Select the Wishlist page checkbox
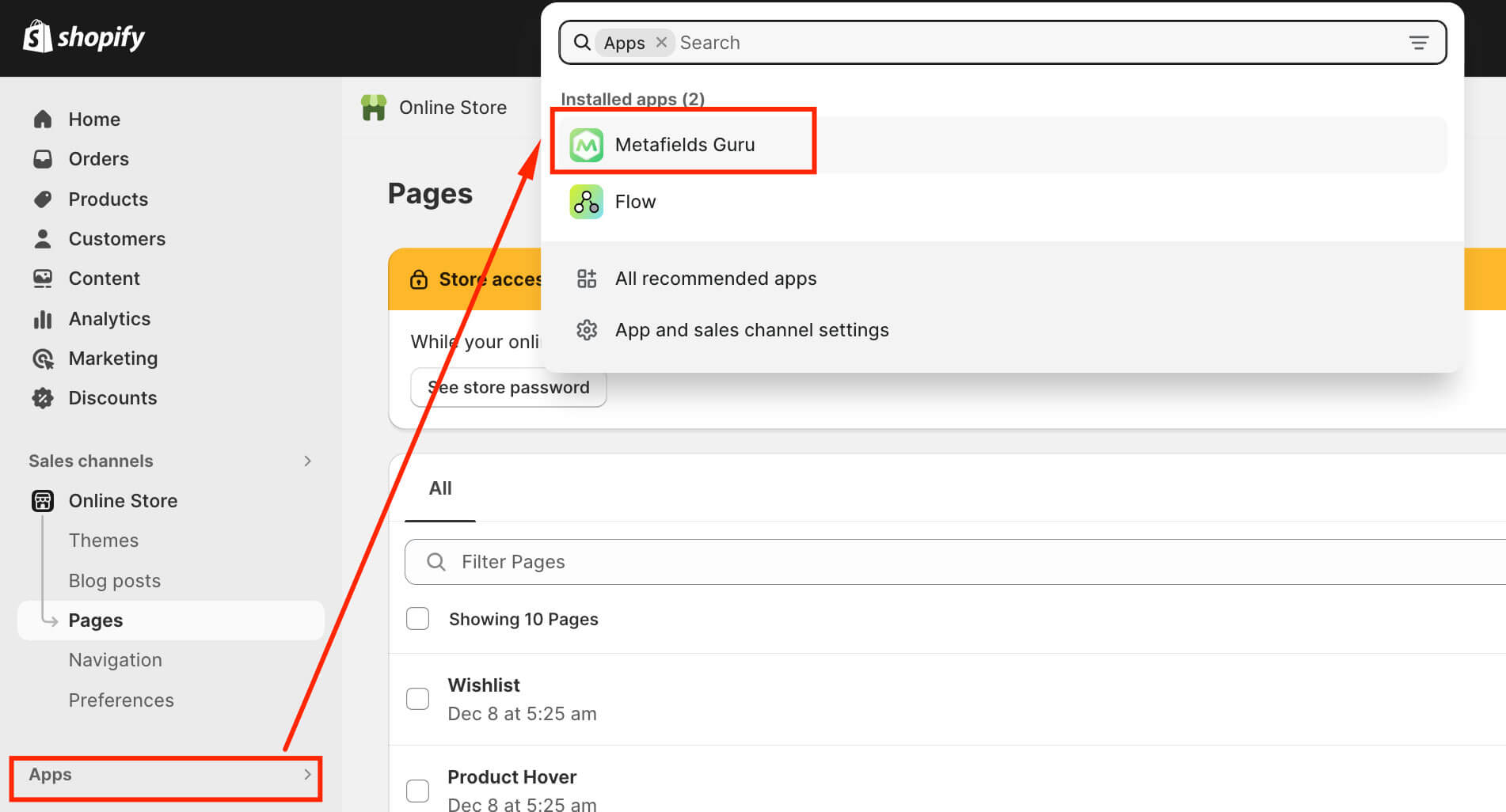This screenshot has width=1506, height=812. pyautogui.click(x=417, y=699)
